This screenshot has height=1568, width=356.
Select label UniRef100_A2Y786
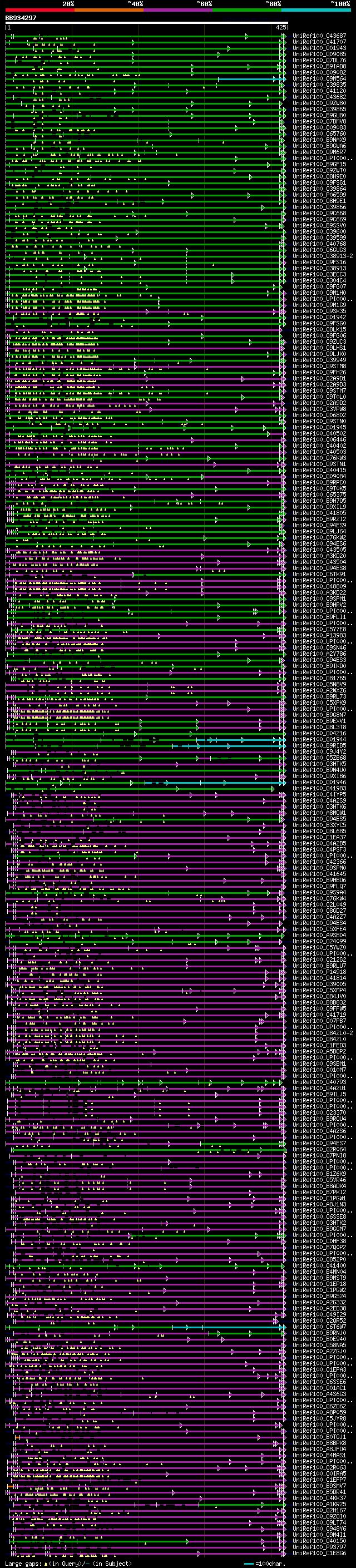coord(319,654)
